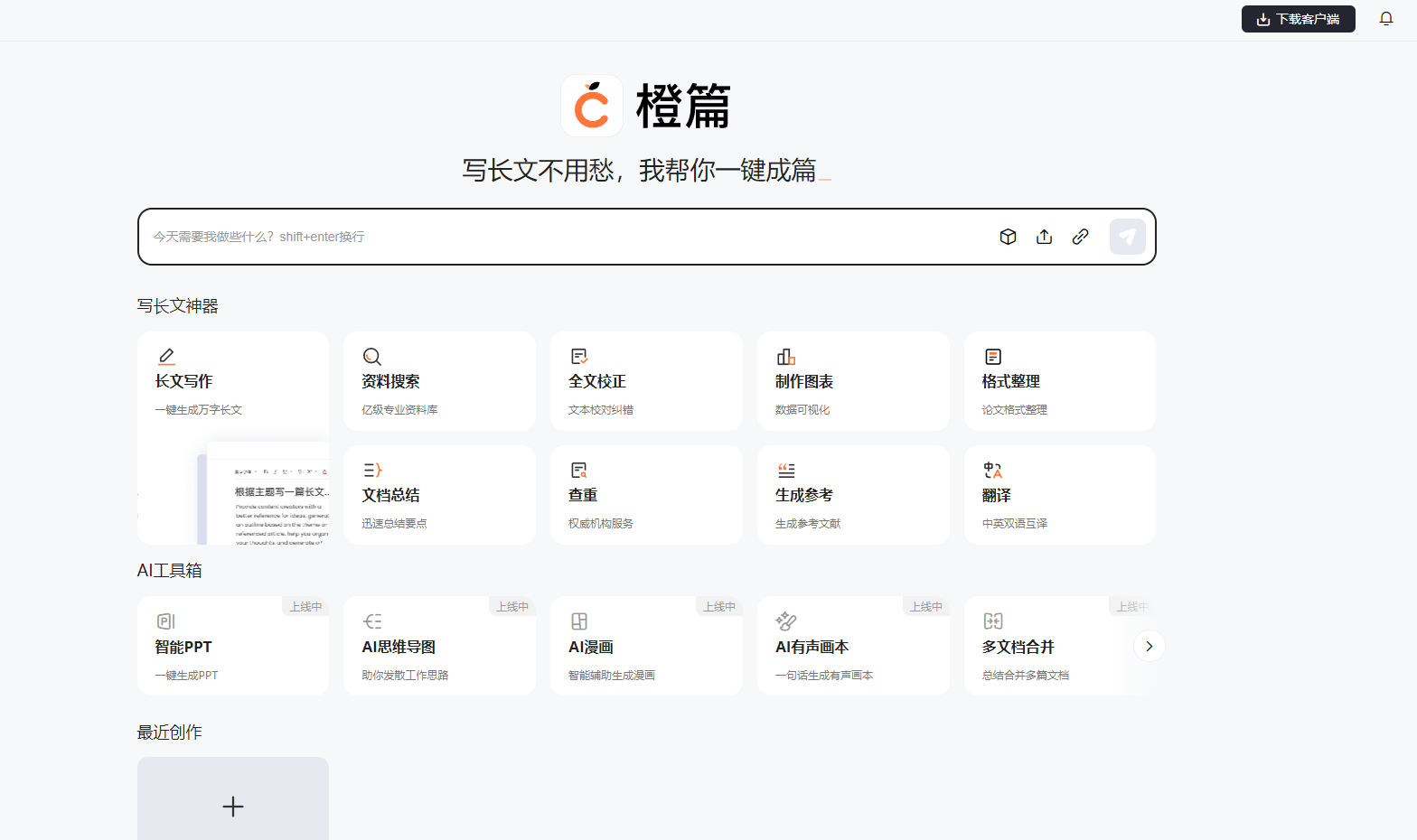Screen dimensions: 1417x840
Task: Click the 智能辅助生成漫画 subtitle
Action: pyautogui.click(x=612, y=676)
